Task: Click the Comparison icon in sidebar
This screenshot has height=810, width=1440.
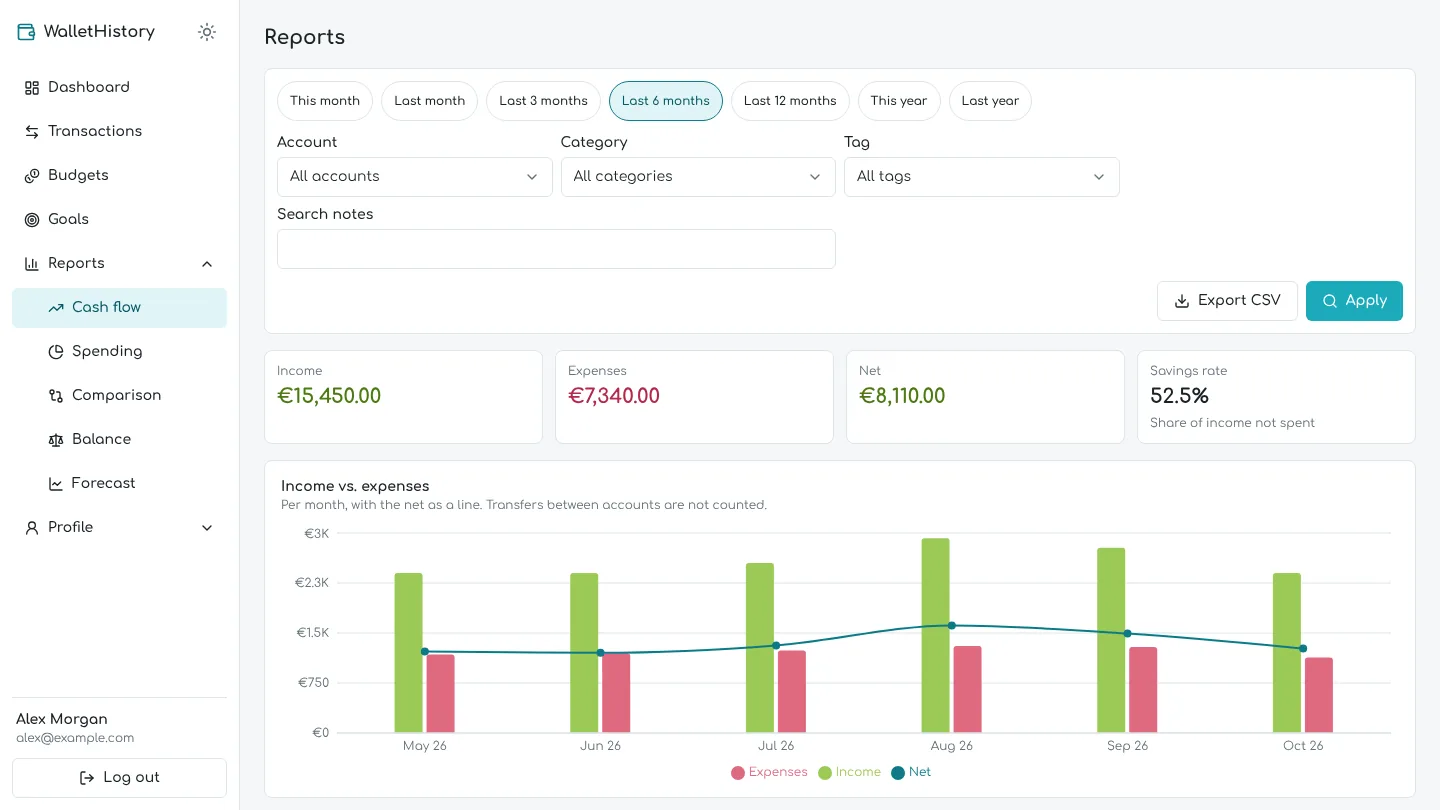Action: click(56, 396)
